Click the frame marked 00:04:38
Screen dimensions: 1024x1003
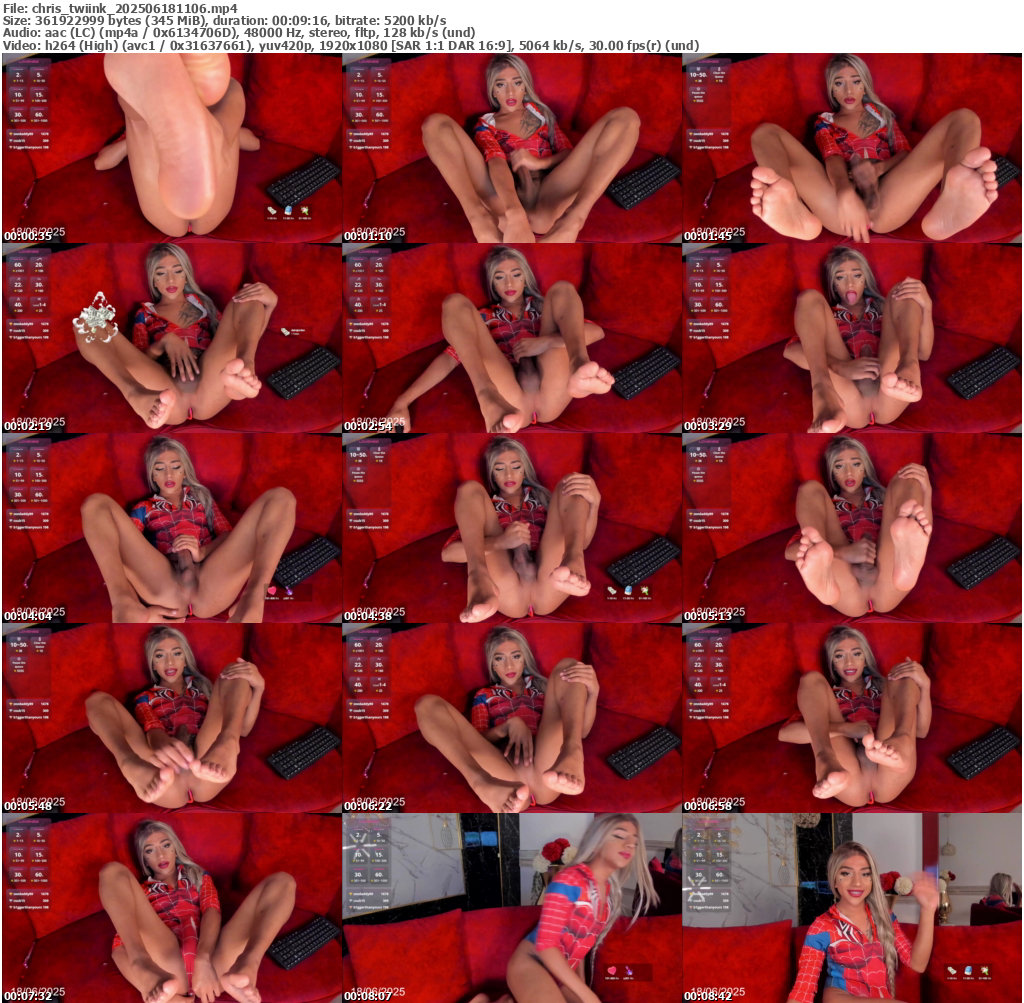click(x=511, y=528)
